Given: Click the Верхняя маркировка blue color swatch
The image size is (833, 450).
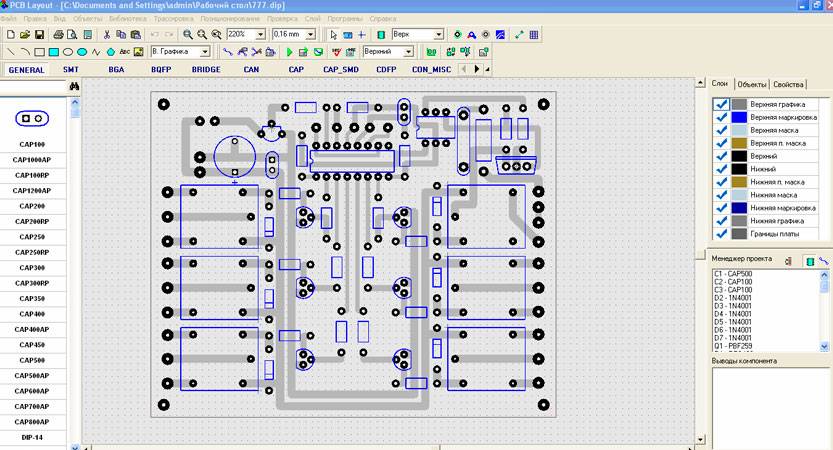Looking at the screenshot, I should [x=739, y=117].
